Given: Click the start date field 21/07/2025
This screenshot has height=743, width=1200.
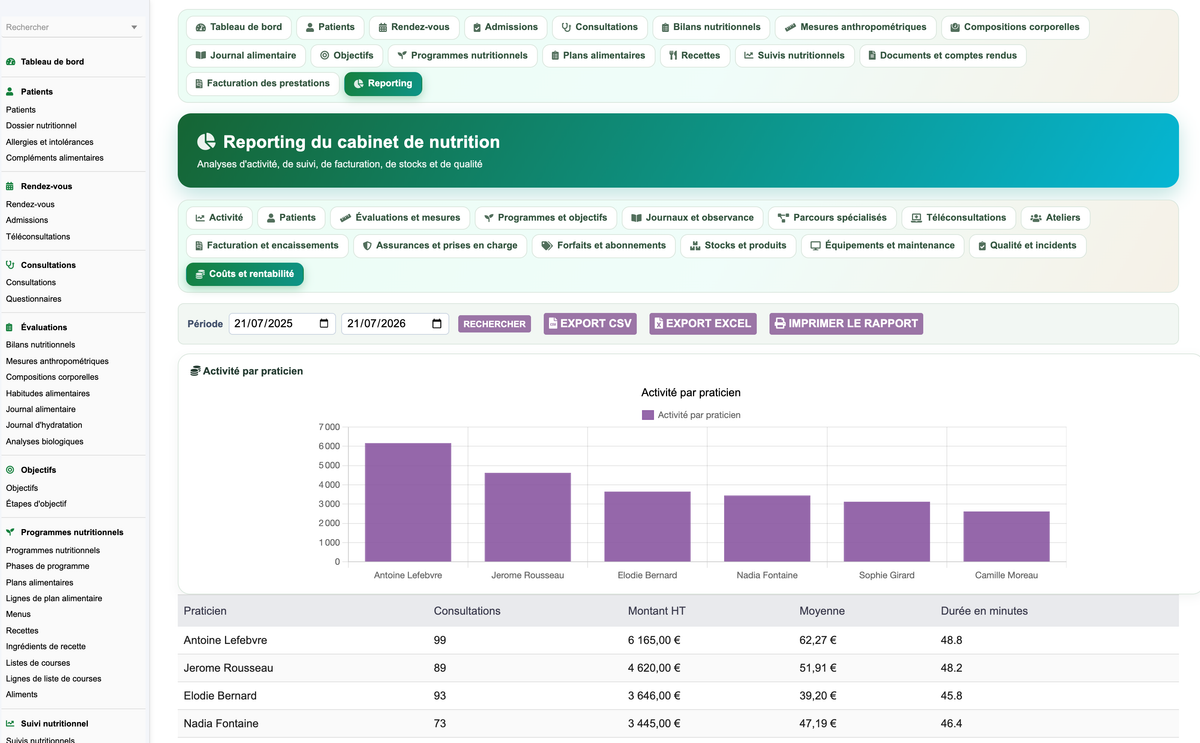Looking at the screenshot, I should pos(282,324).
